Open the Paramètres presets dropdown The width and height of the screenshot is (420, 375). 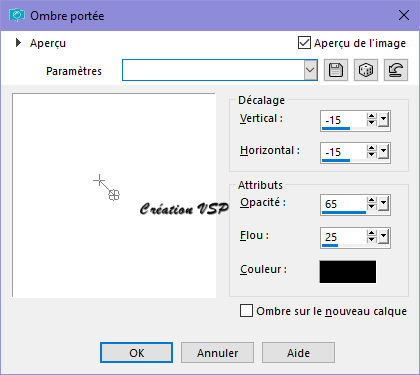coord(310,70)
